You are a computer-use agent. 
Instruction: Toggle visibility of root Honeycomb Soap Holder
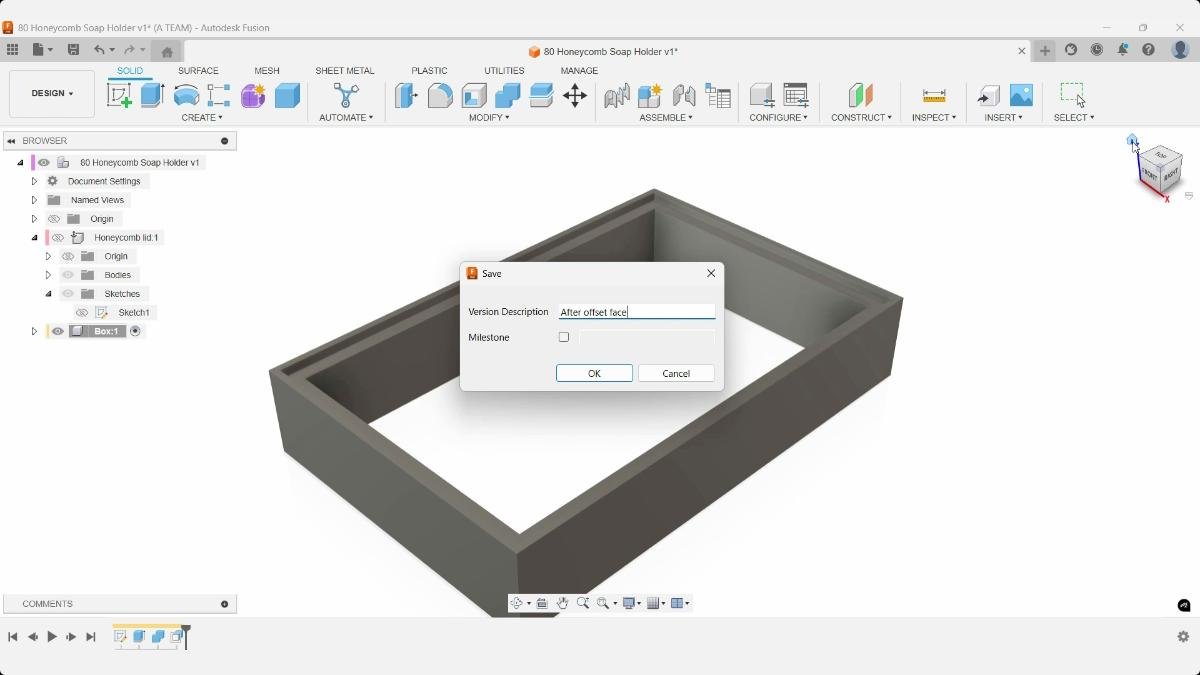tap(44, 162)
